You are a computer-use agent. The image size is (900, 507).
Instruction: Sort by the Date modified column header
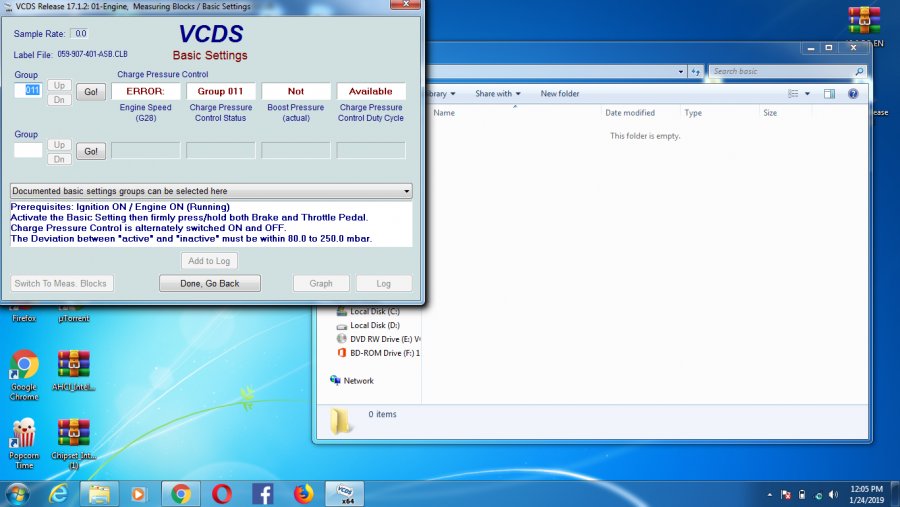(x=630, y=113)
